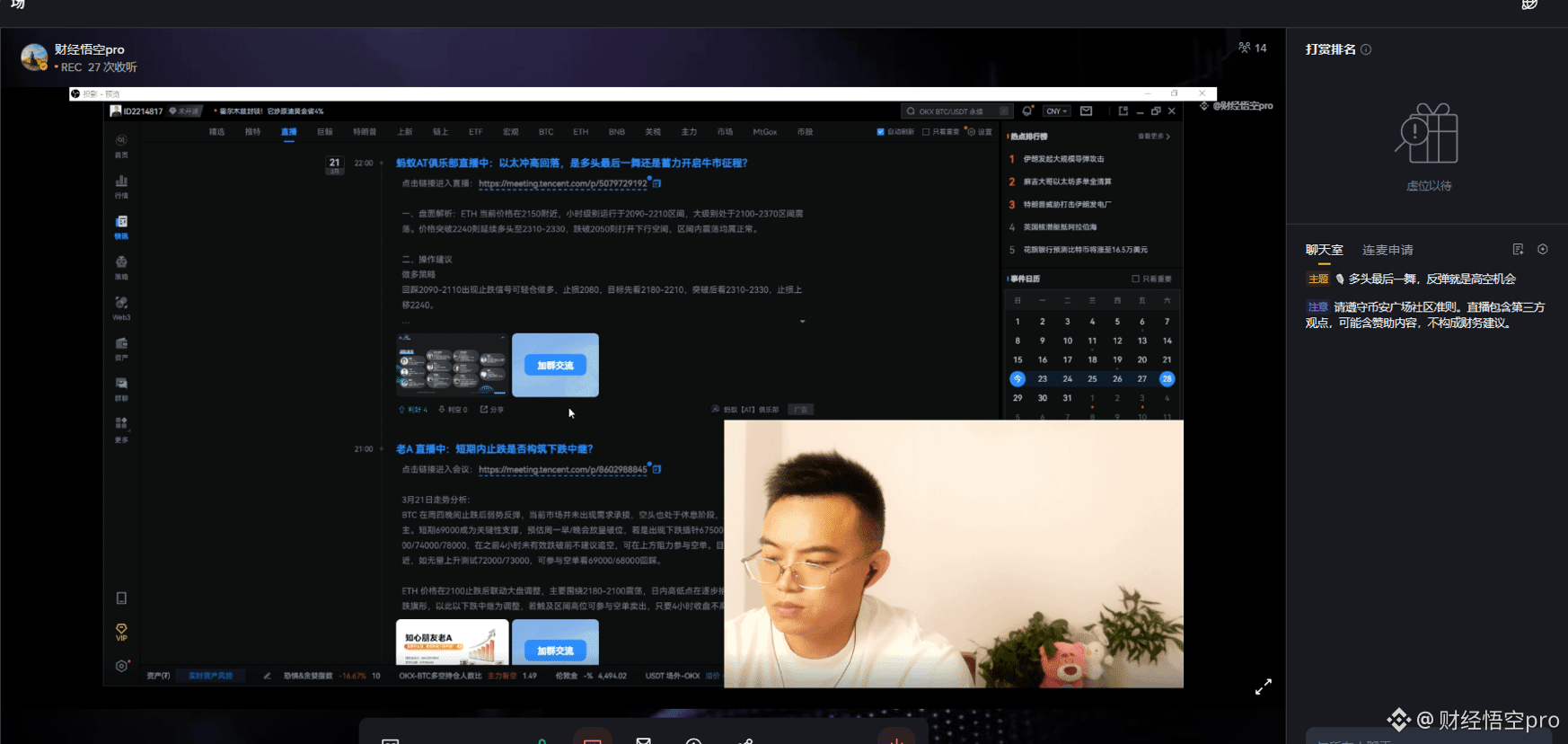Select calendar date 28
1568x744 pixels.
tap(1167, 378)
